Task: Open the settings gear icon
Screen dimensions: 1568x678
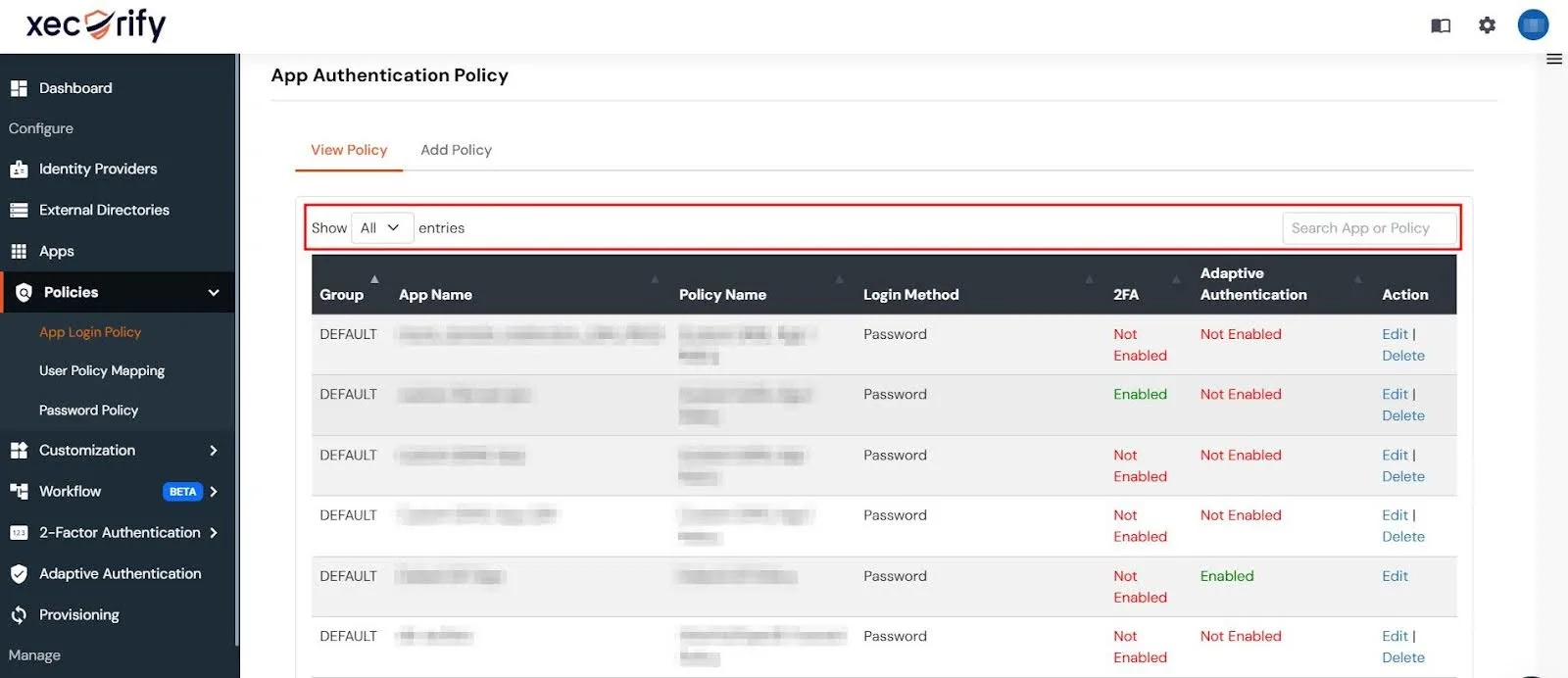Action: [1487, 25]
